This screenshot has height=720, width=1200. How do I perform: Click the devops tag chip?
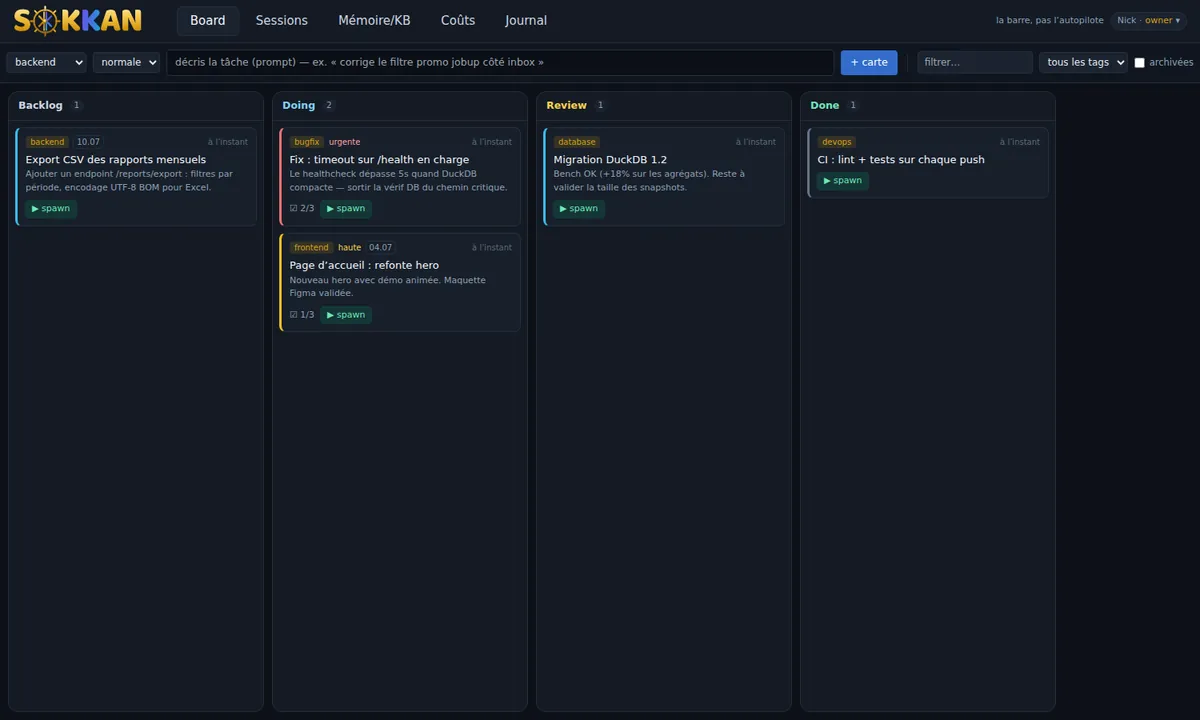837,142
